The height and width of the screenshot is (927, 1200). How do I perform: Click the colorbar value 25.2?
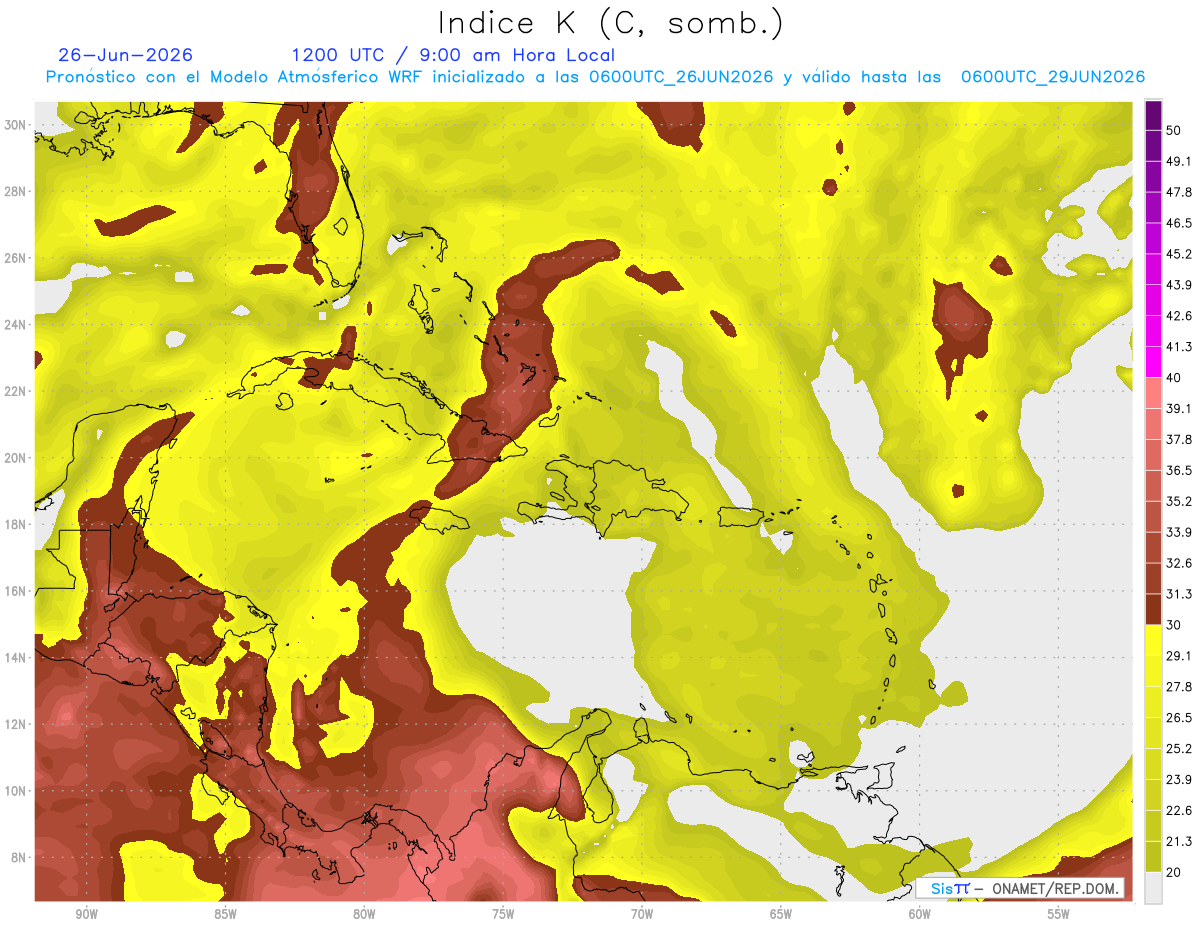pos(1179,749)
